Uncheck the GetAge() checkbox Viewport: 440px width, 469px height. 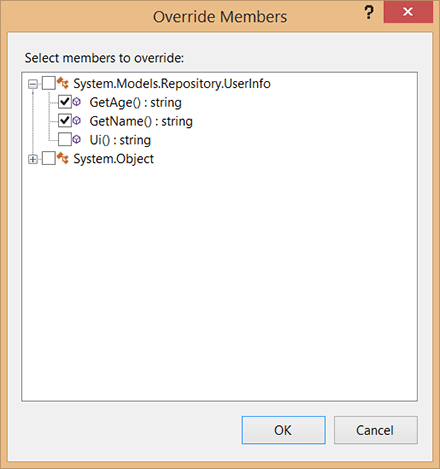point(65,102)
